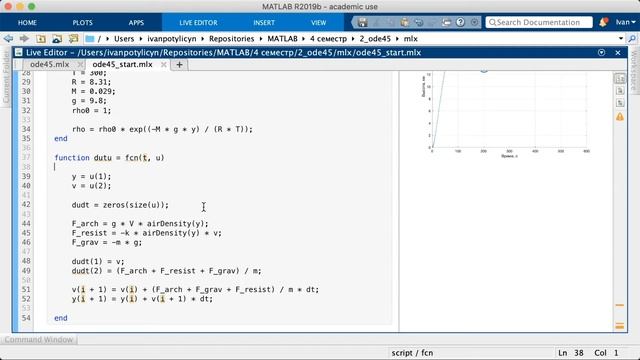The image size is (640, 360).
Task: Expand the arrow before Users in path
Action: pyautogui.click(x=108, y=39)
